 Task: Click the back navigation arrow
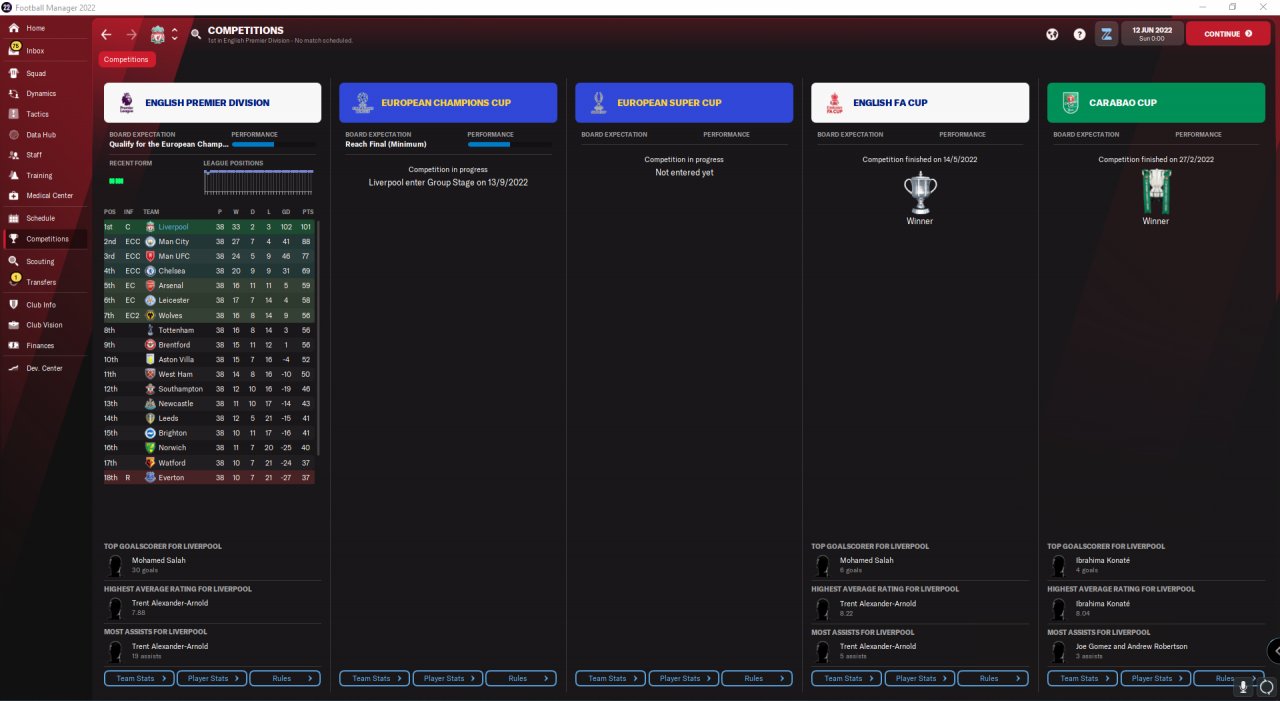click(x=106, y=34)
